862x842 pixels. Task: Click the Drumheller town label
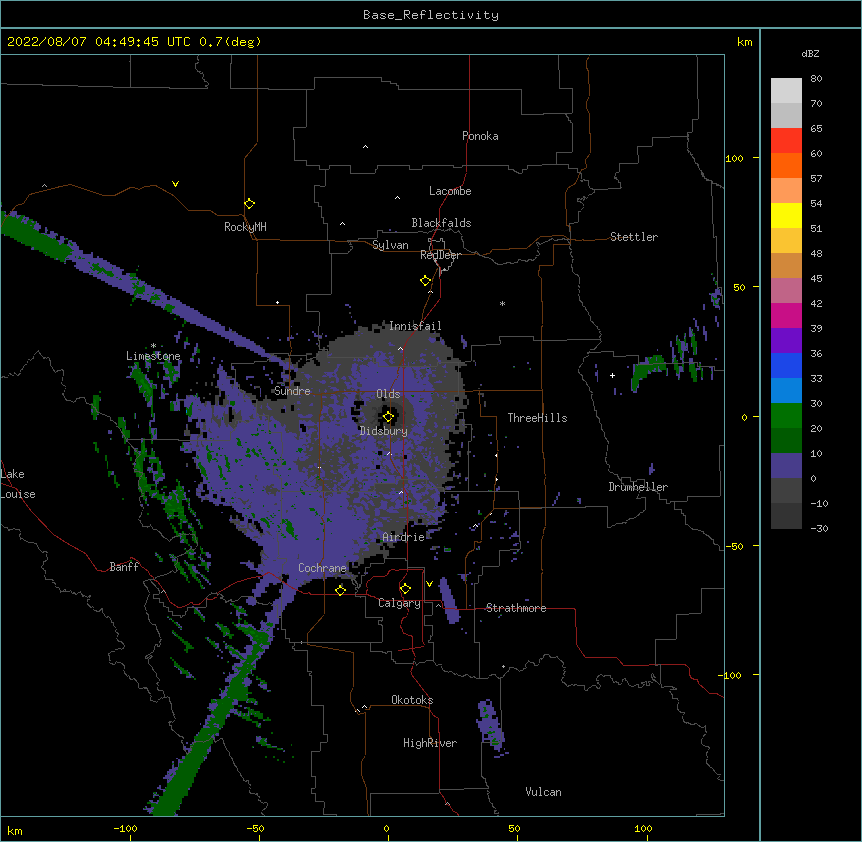click(x=638, y=487)
